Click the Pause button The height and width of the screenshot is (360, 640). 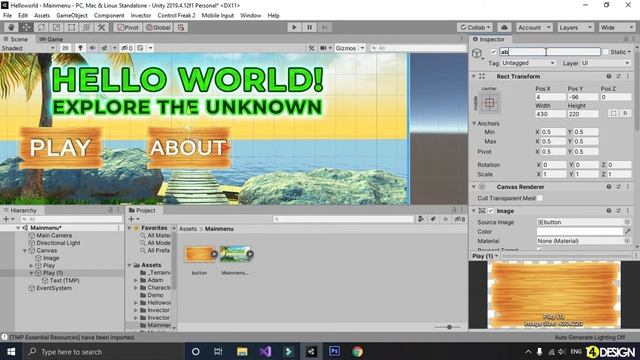coord(309,27)
